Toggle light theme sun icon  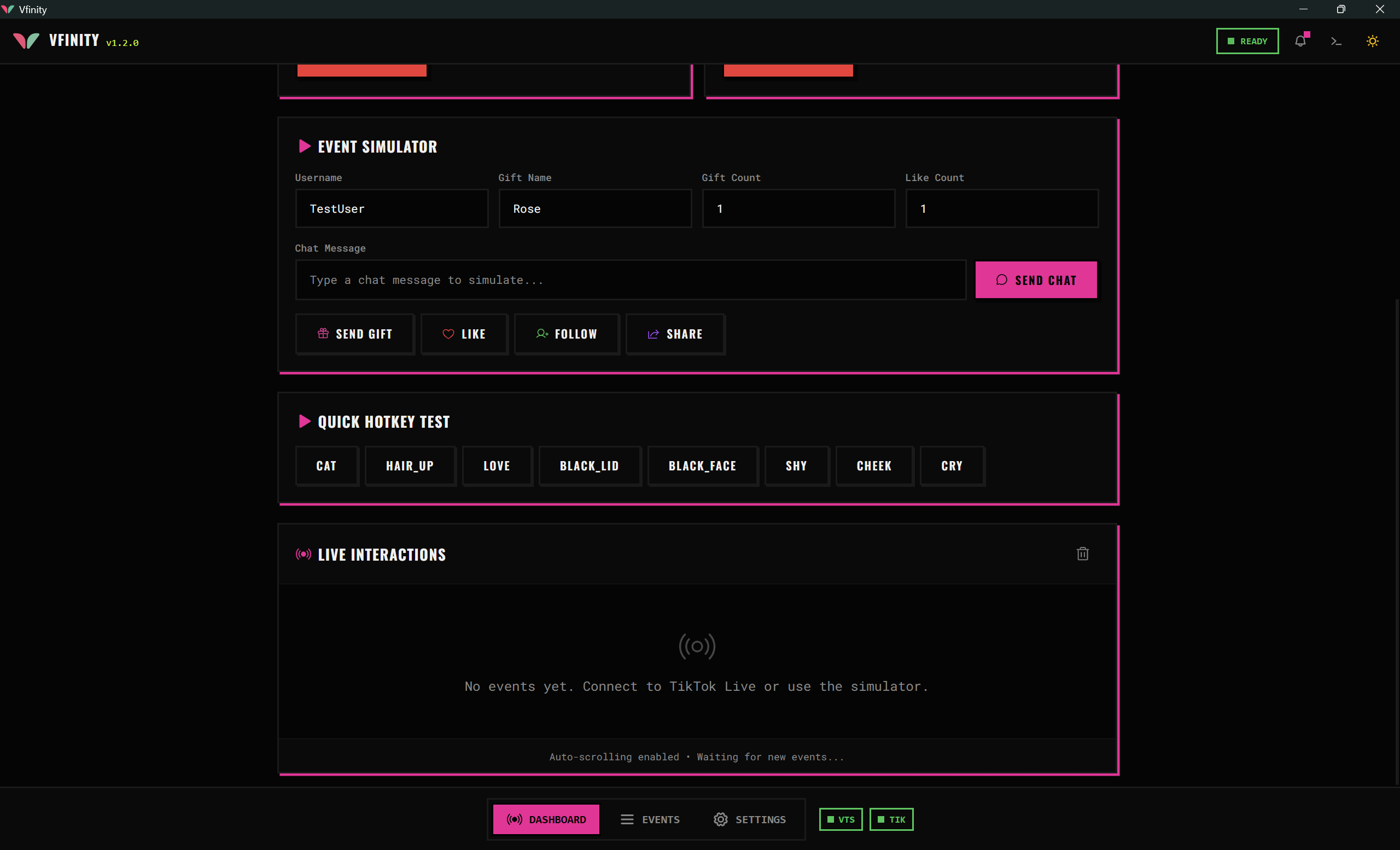[1372, 41]
